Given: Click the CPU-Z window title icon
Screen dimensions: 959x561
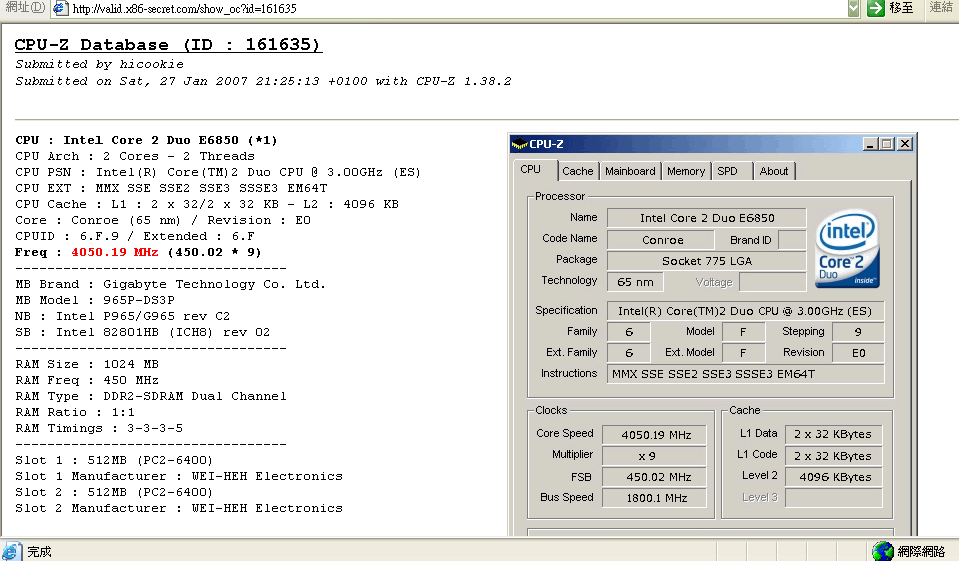Looking at the screenshot, I should 519,144.
